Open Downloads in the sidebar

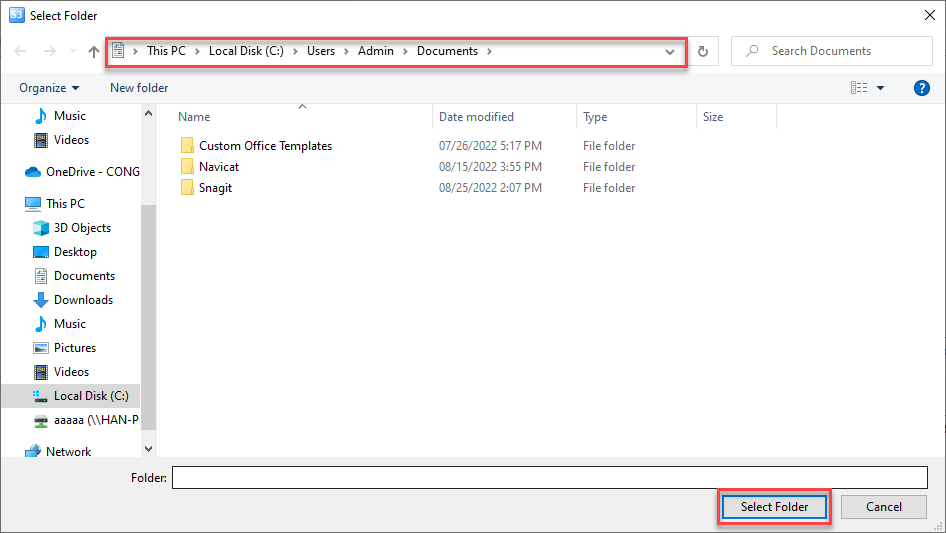click(x=83, y=300)
